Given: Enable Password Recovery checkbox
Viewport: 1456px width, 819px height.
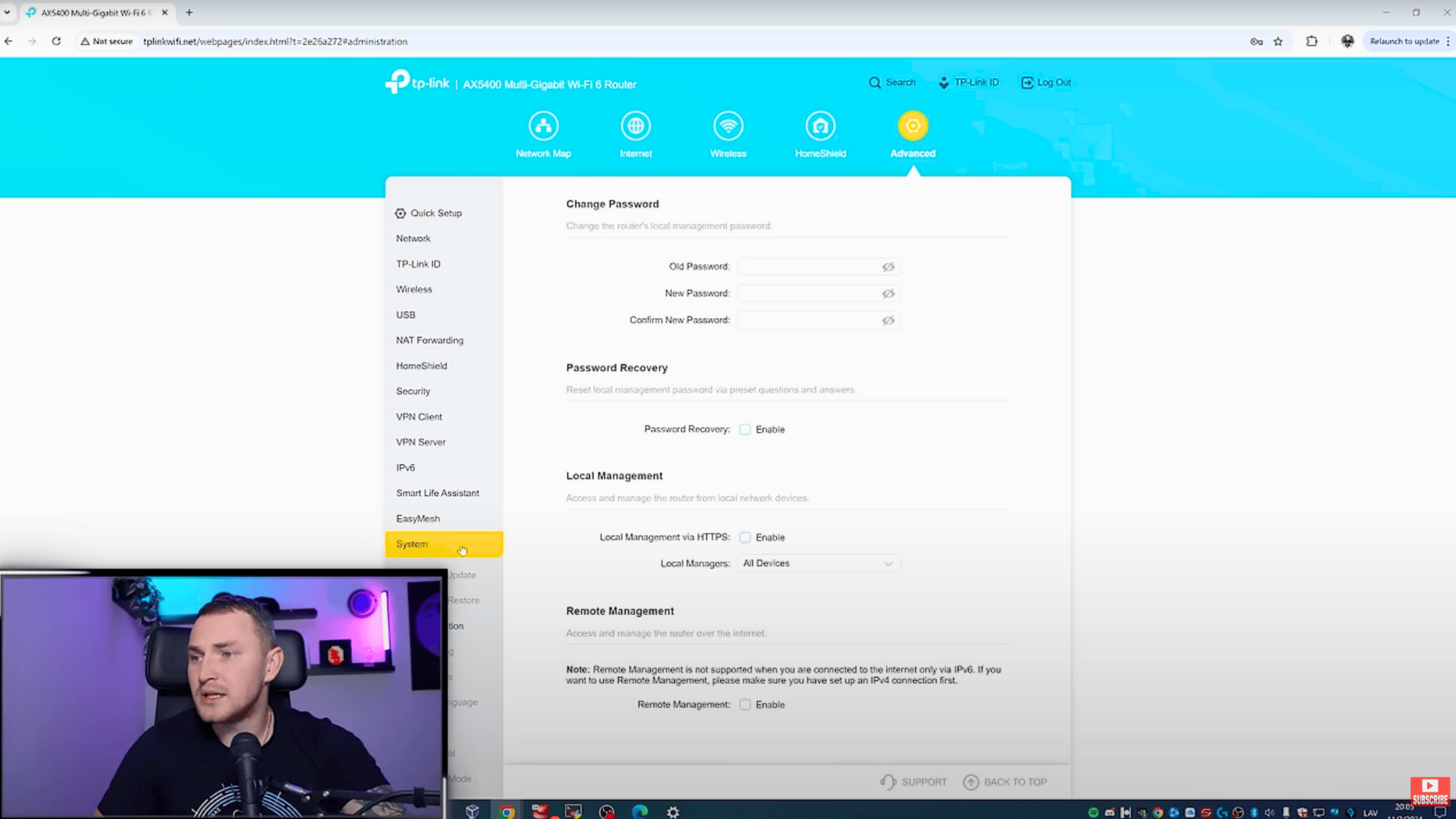Looking at the screenshot, I should [x=745, y=429].
